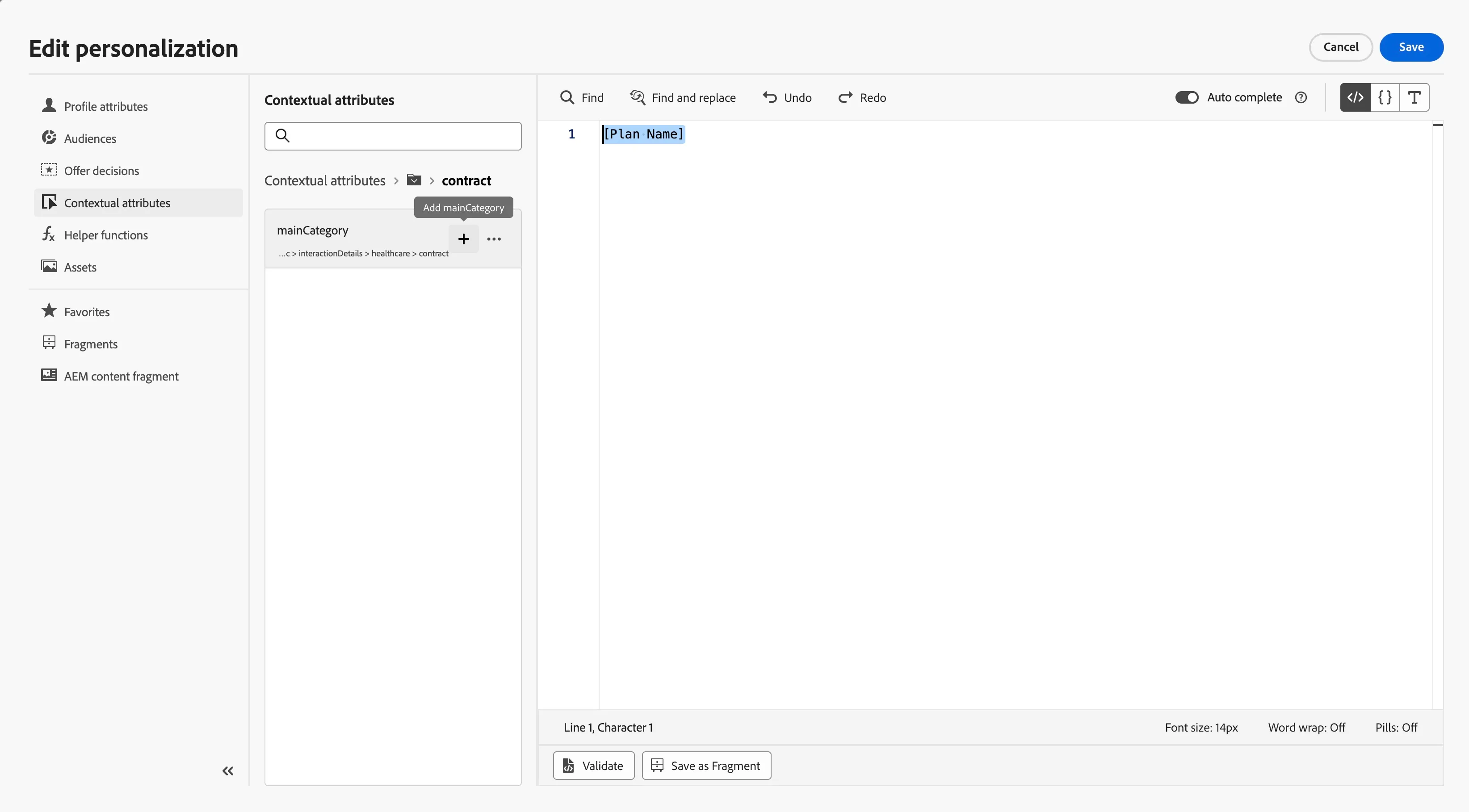
Task: Toggle Word wrap: Off in status bar
Action: pyautogui.click(x=1306, y=728)
